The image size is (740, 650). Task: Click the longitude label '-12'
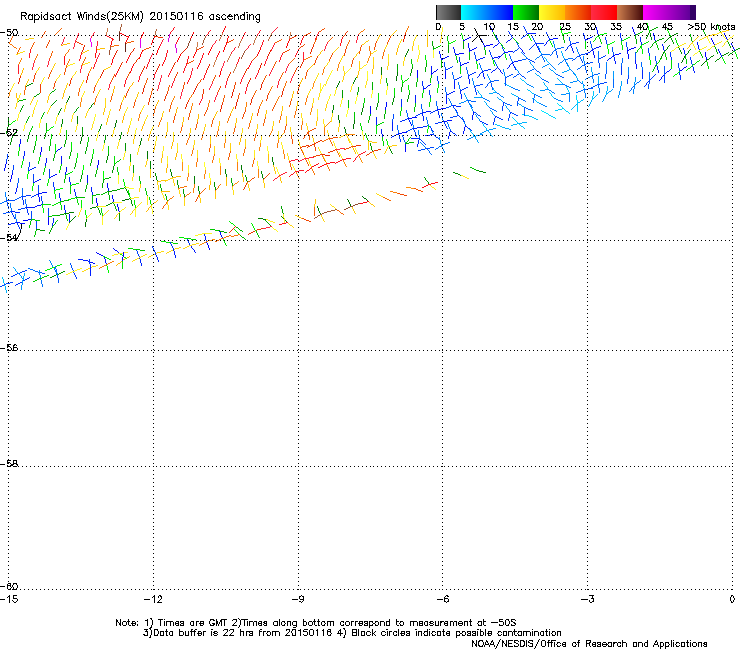[153, 599]
